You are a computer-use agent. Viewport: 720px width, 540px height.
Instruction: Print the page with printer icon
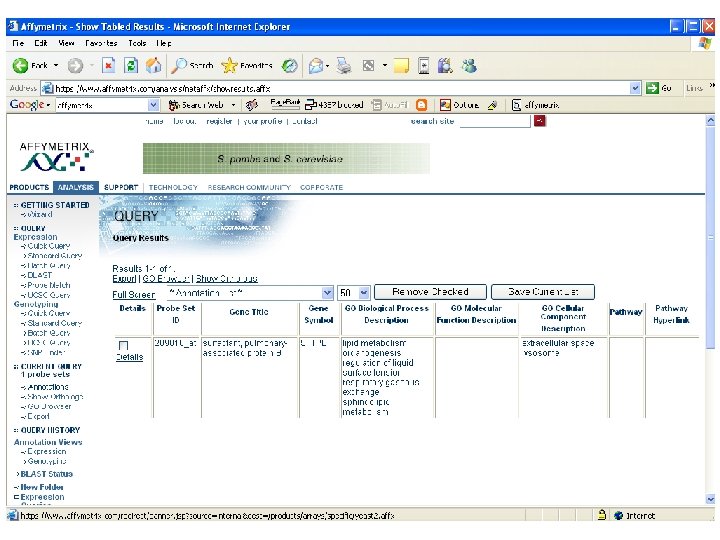[343, 66]
